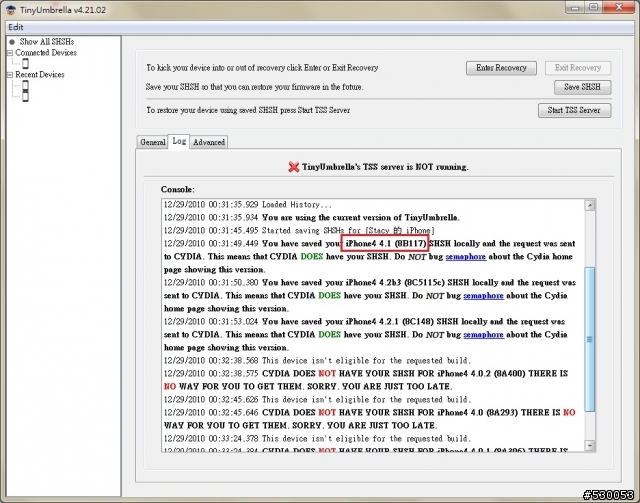Open semaphore link in the 4.1 (8B117) entry

pyautogui.click(x=466, y=257)
